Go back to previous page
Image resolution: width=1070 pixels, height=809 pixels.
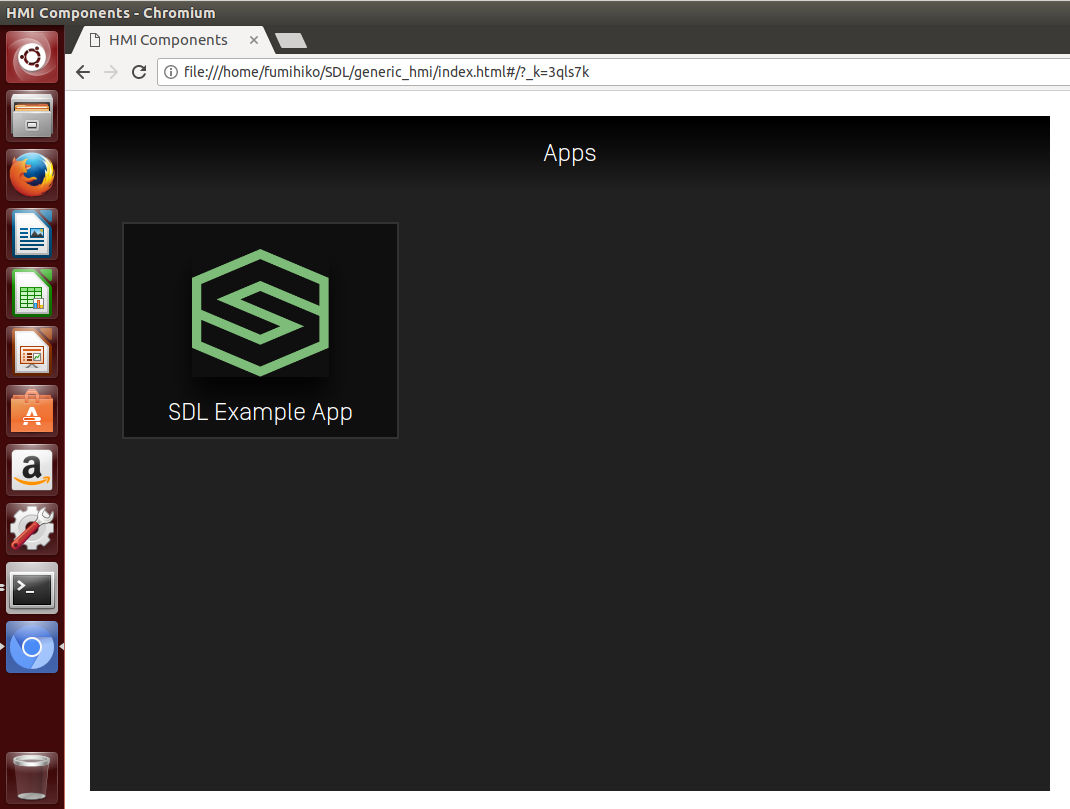pyautogui.click(x=83, y=72)
